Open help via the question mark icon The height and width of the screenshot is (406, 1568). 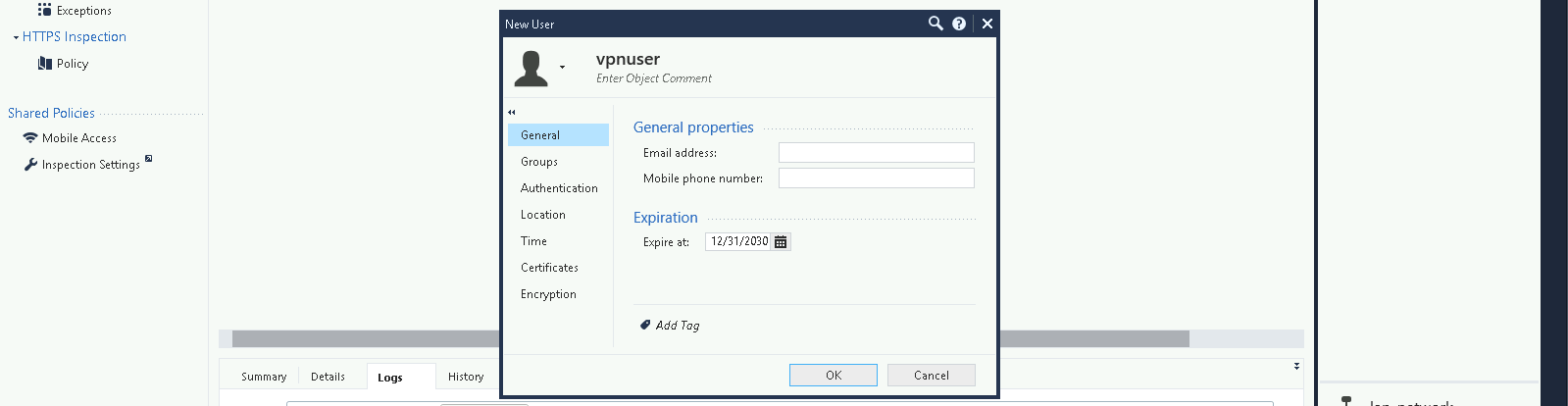(x=959, y=24)
